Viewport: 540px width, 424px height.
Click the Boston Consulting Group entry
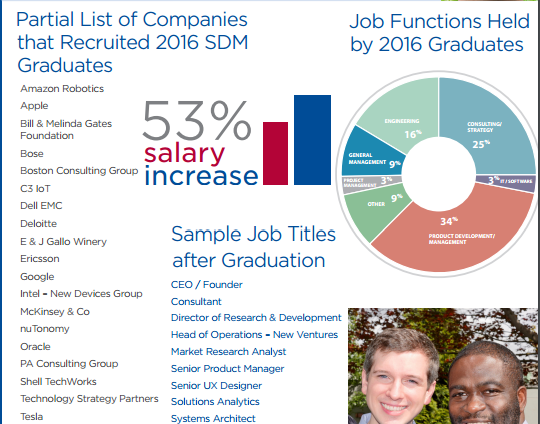79,171
